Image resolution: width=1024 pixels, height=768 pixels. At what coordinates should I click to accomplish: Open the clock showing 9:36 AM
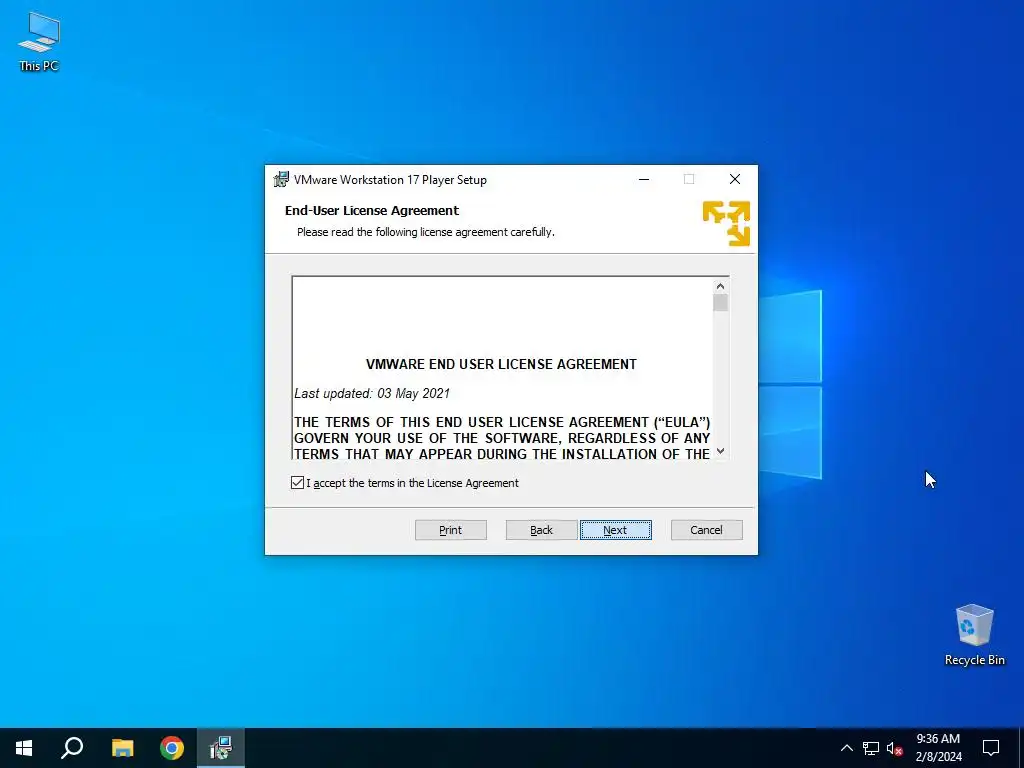(x=938, y=748)
